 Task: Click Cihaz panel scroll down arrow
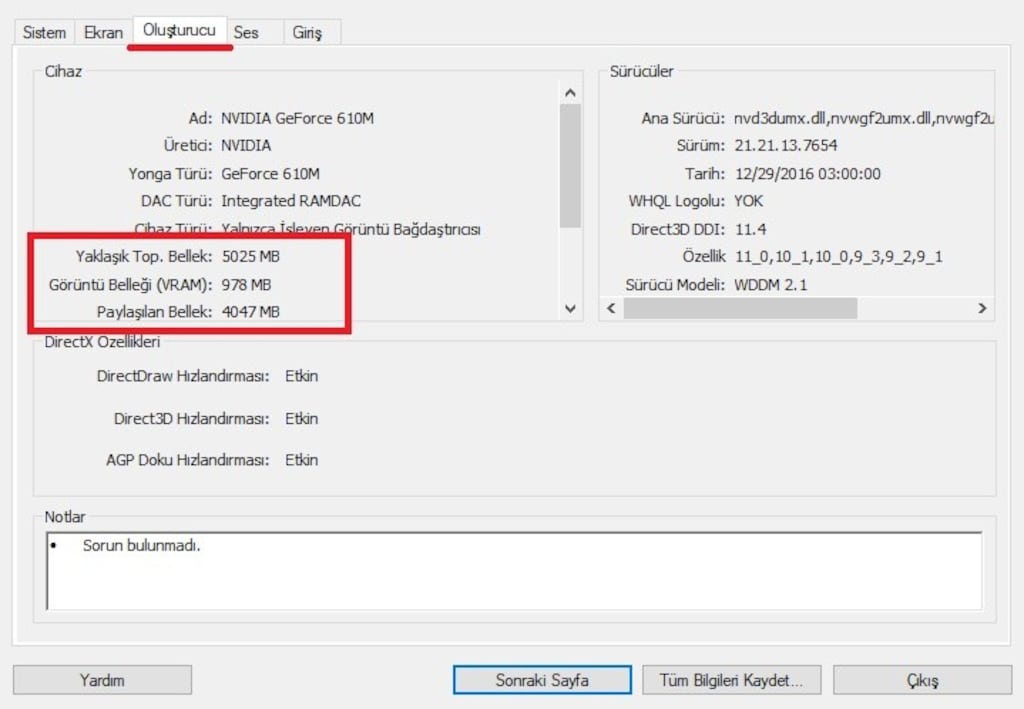pyautogui.click(x=570, y=309)
